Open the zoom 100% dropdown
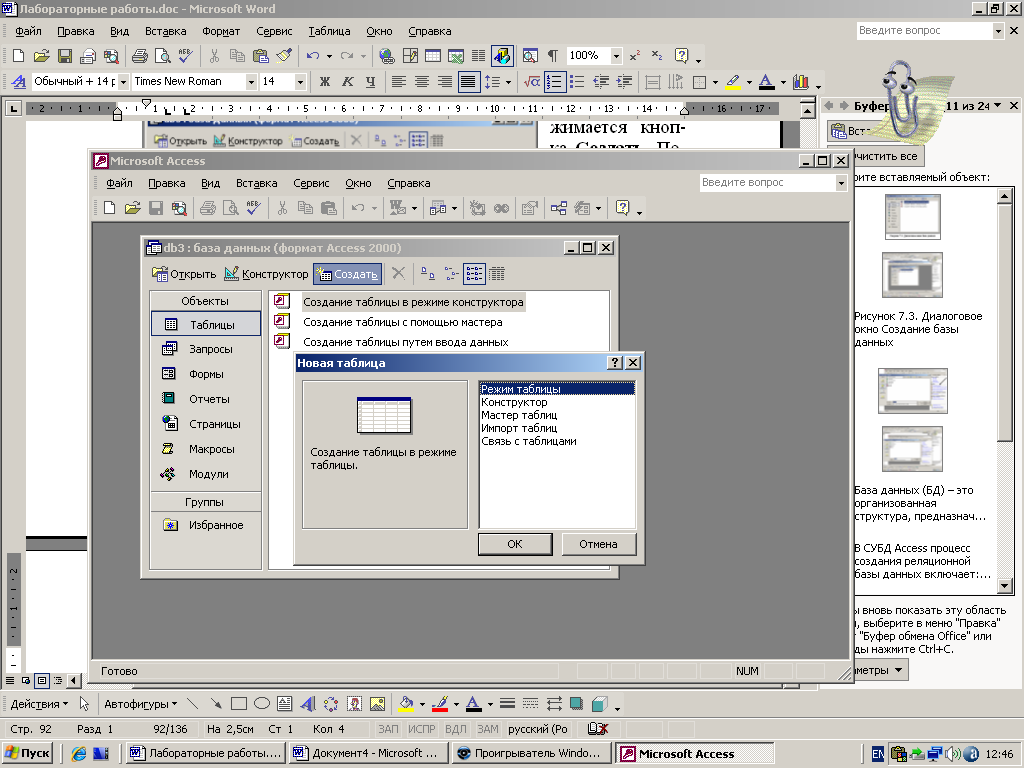Screen dimensions: 1024x768 click(x=616, y=56)
